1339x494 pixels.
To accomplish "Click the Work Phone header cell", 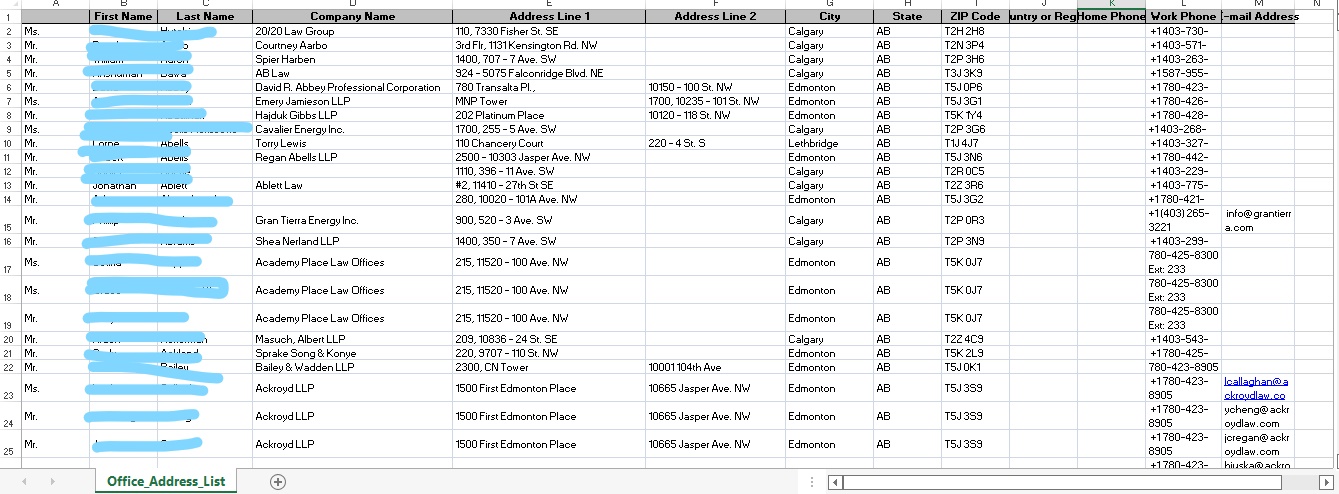I will click(1184, 17).
